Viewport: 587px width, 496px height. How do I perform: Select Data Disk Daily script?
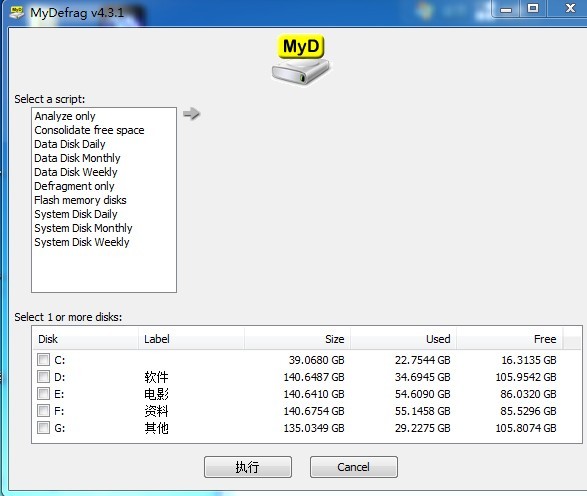(70, 144)
